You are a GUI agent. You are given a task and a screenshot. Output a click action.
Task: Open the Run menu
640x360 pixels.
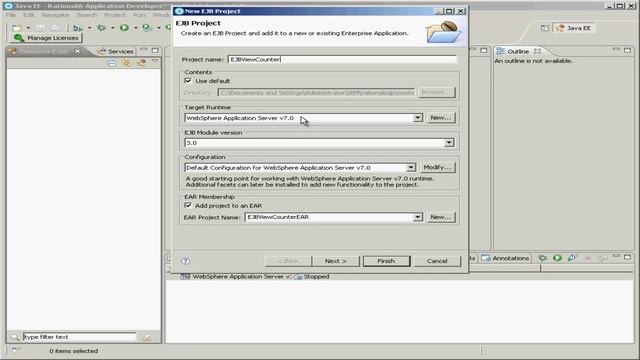click(x=139, y=15)
